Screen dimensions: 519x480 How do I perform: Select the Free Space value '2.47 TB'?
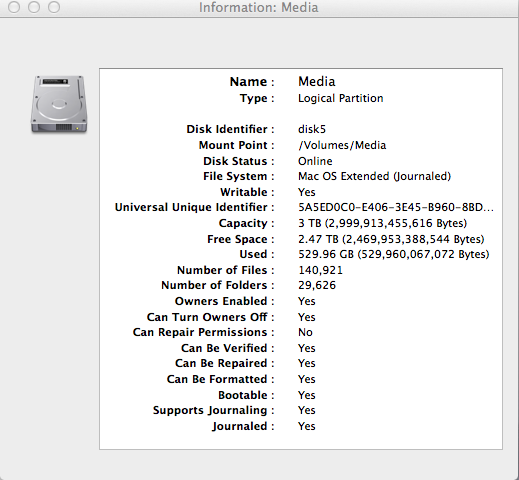coord(391,239)
